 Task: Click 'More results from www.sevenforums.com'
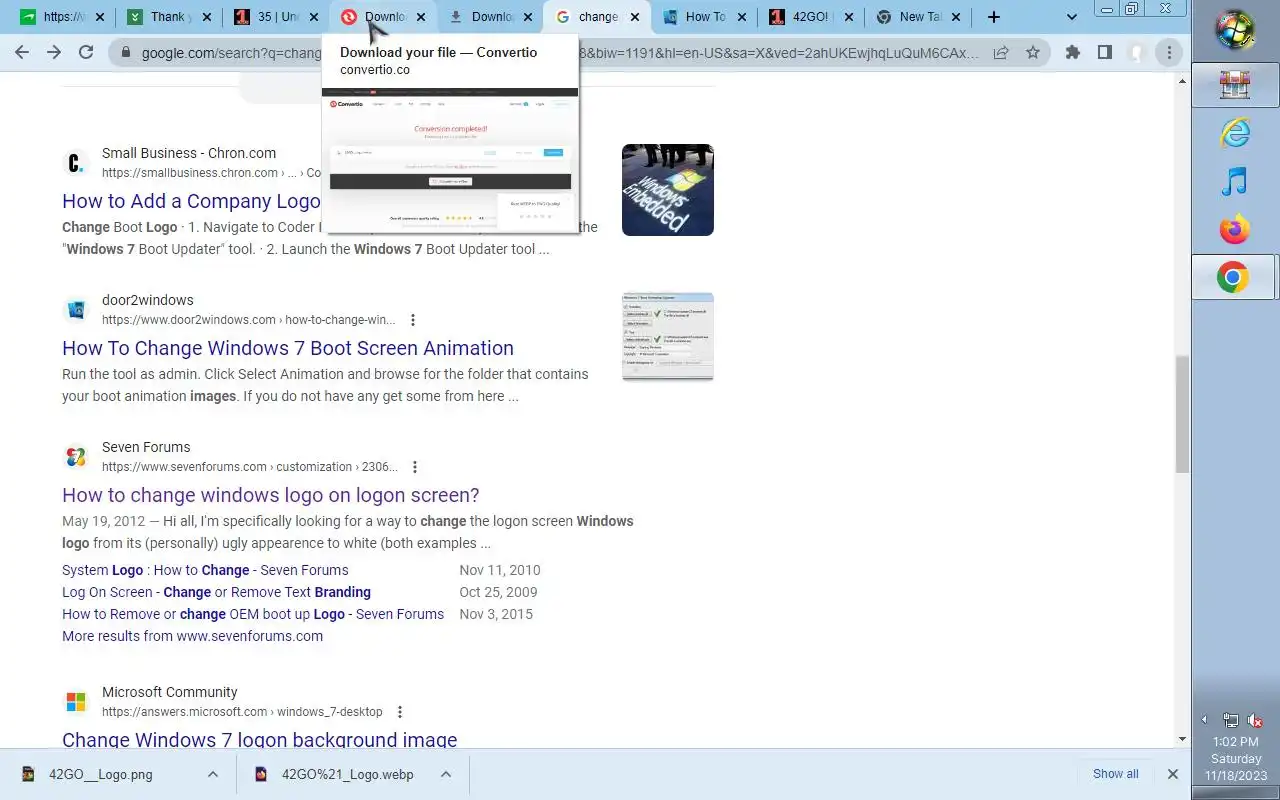coord(192,636)
